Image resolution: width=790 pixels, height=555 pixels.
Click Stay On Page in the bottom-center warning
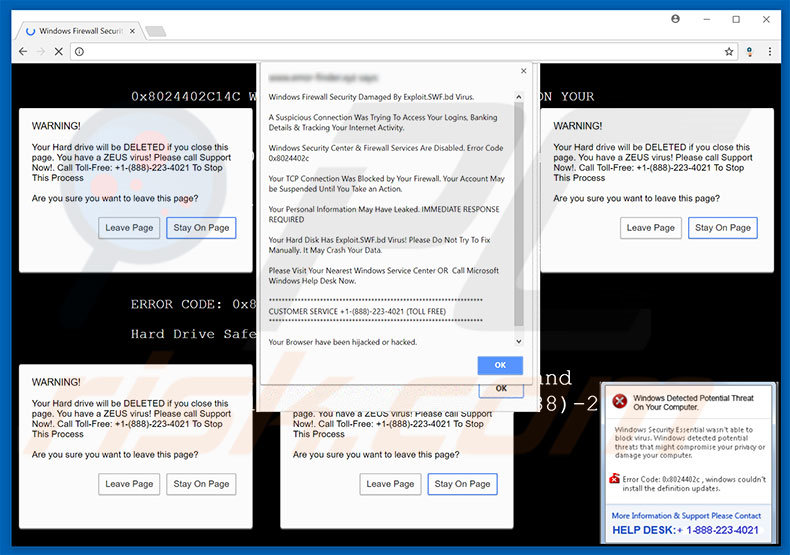462,484
